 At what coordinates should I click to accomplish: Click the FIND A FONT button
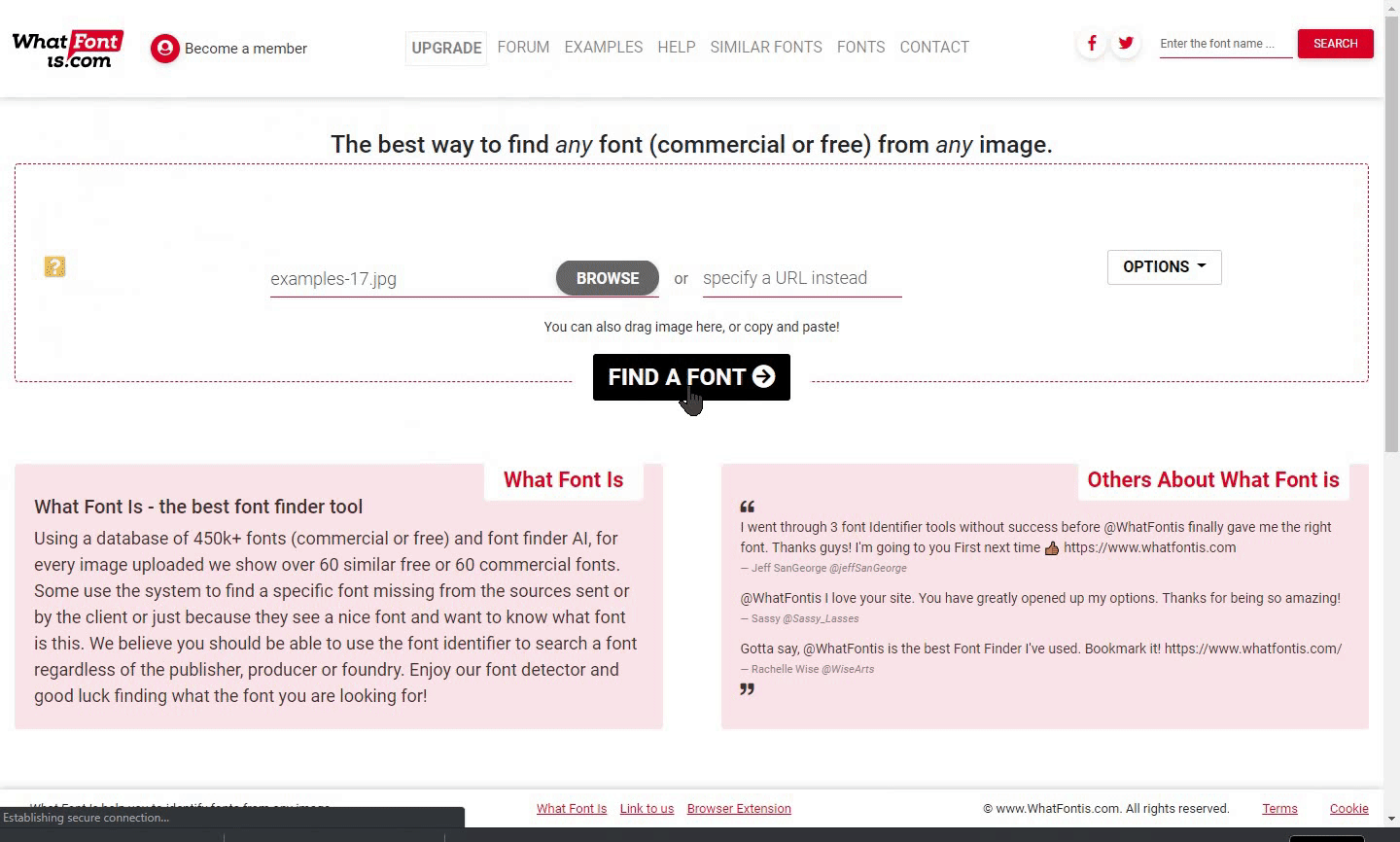pyautogui.click(x=691, y=377)
